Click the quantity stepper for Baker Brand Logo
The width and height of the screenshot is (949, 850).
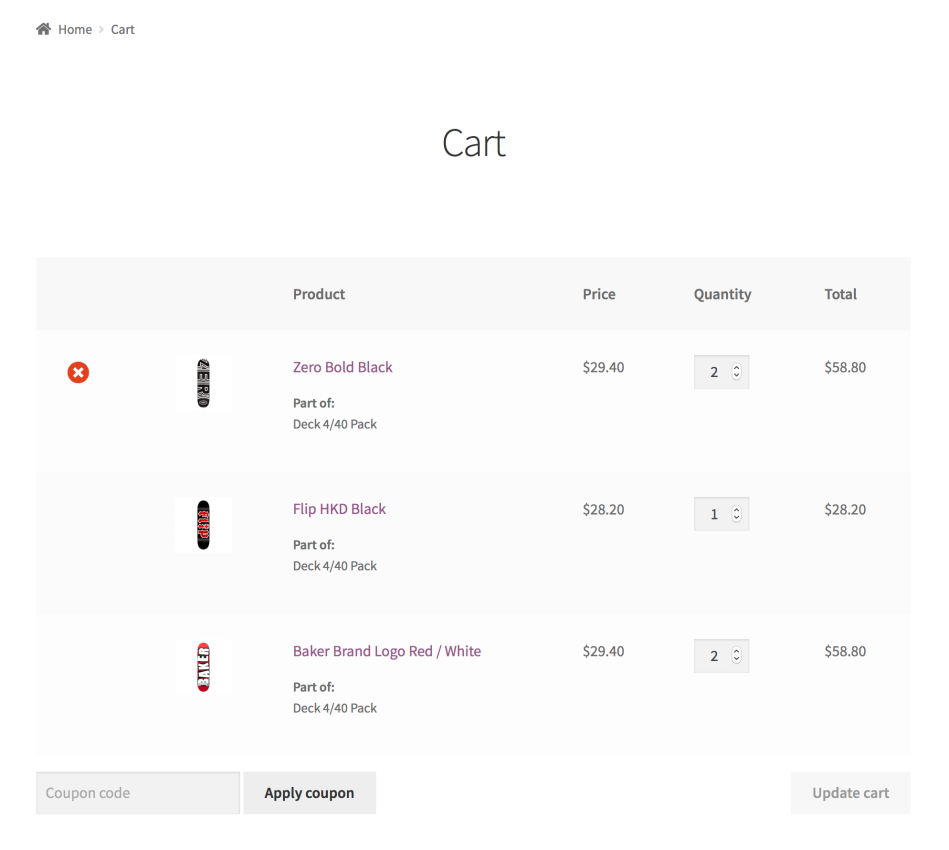737,656
